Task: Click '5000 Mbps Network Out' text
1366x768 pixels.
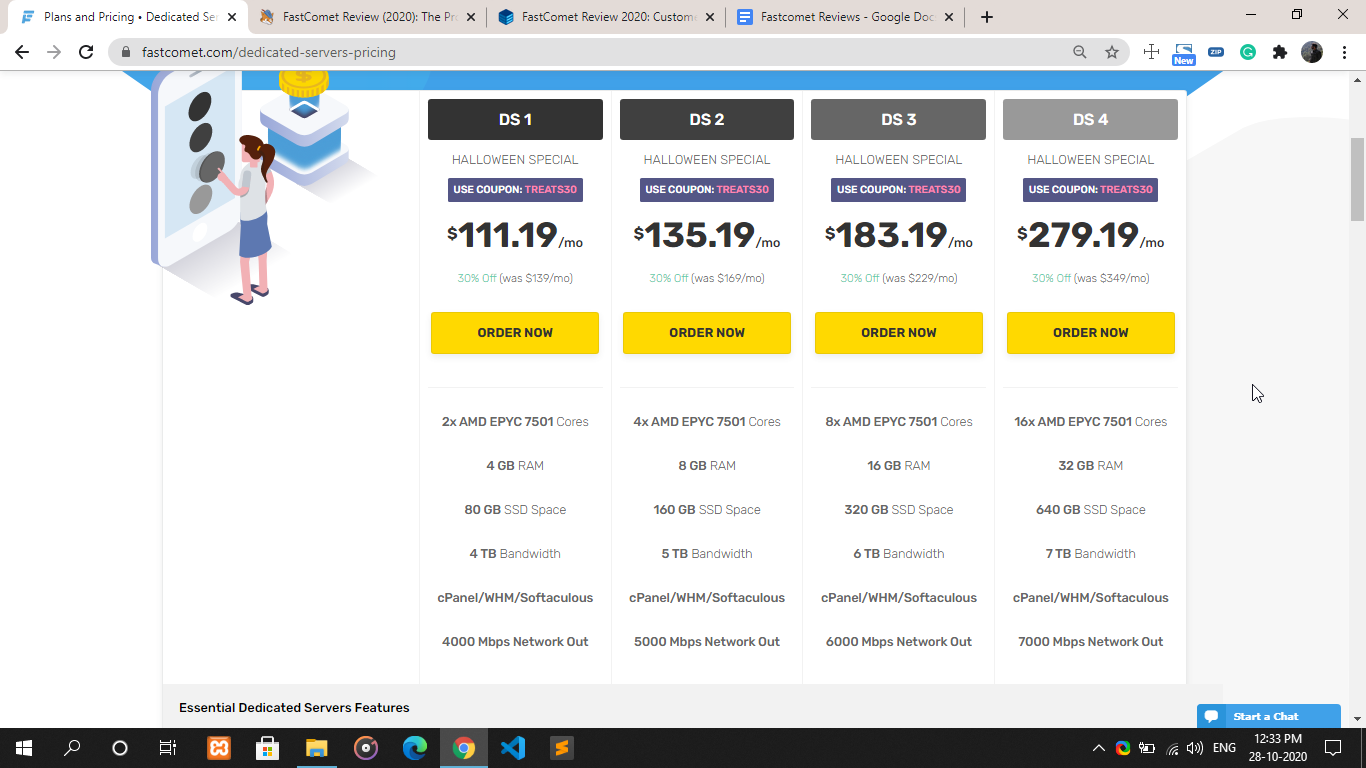Action: pos(707,642)
